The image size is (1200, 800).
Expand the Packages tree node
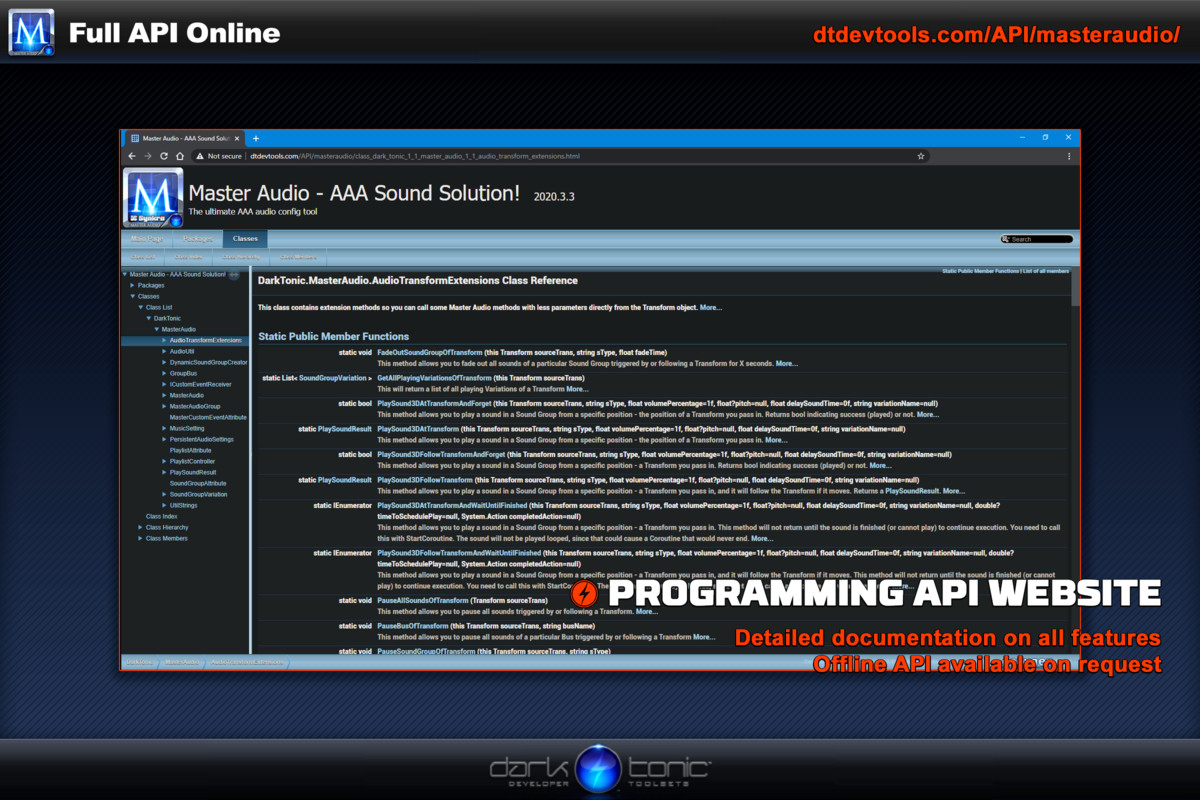pos(132,285)
